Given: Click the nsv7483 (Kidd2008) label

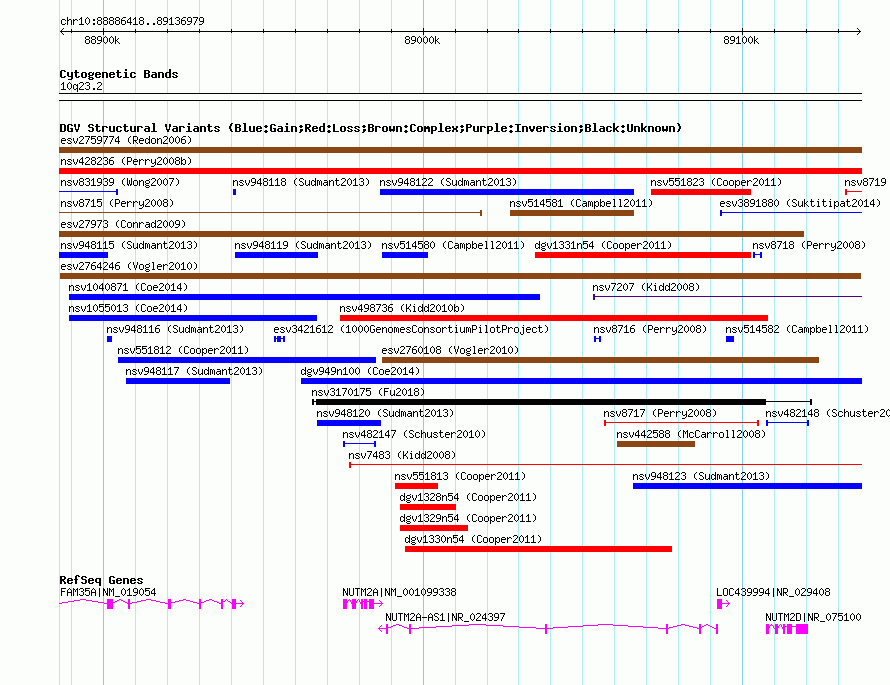Looking at the screenshot, I should click(x=402, y=455).
